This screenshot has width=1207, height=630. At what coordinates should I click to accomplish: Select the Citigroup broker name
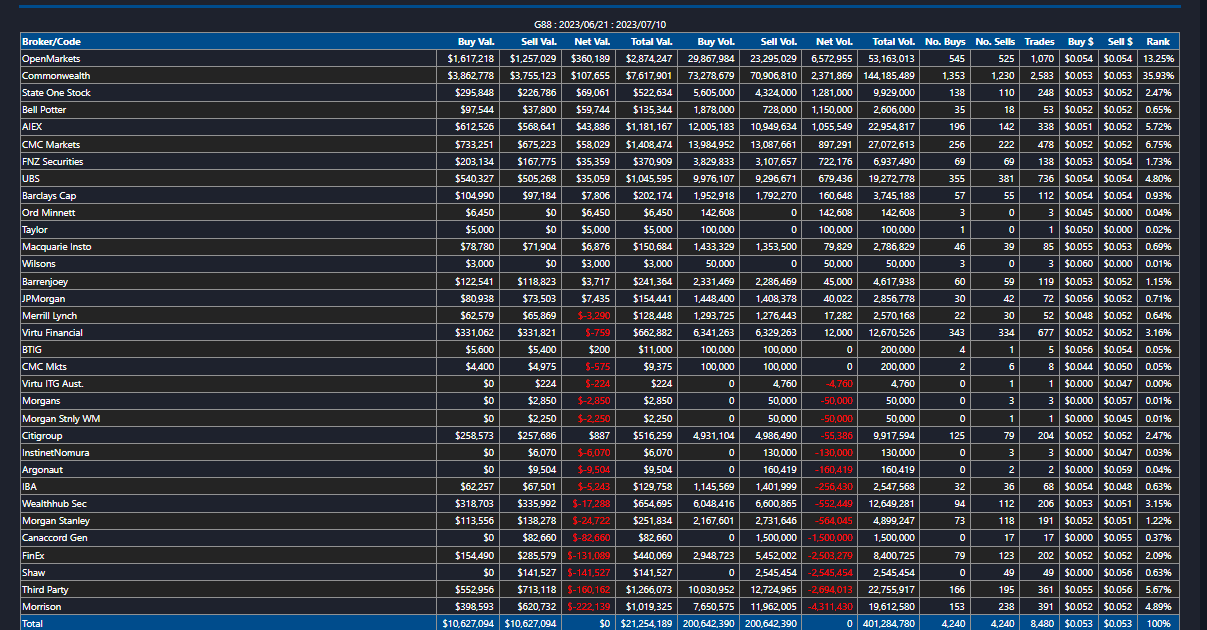43,436
